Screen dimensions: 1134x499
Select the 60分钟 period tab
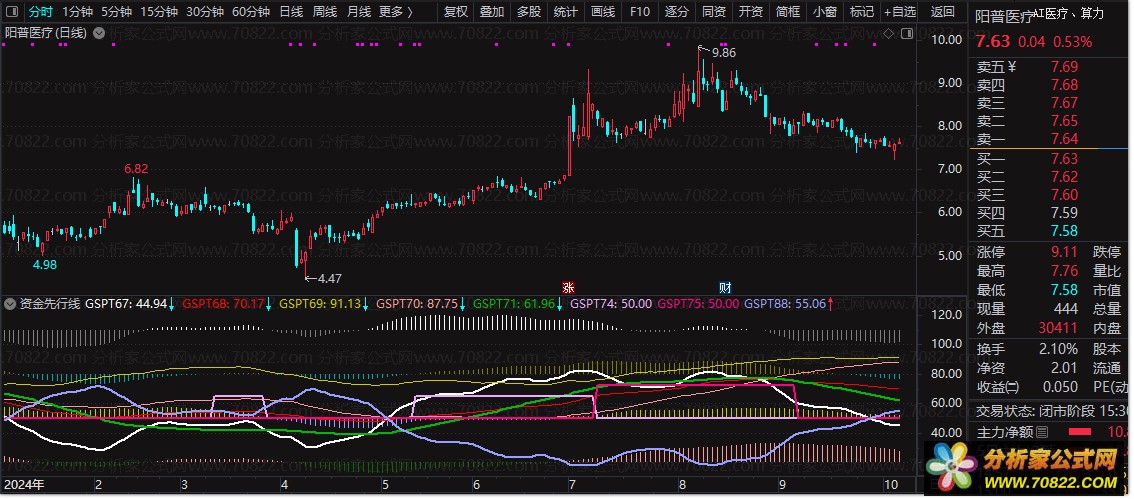click(250, 12)
